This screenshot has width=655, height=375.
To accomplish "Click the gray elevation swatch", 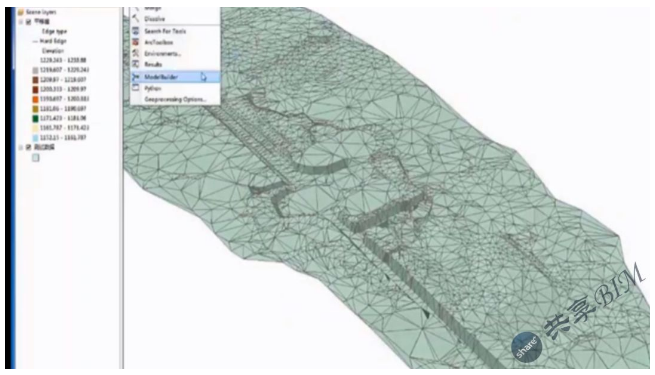I will (x=36, y=70).
